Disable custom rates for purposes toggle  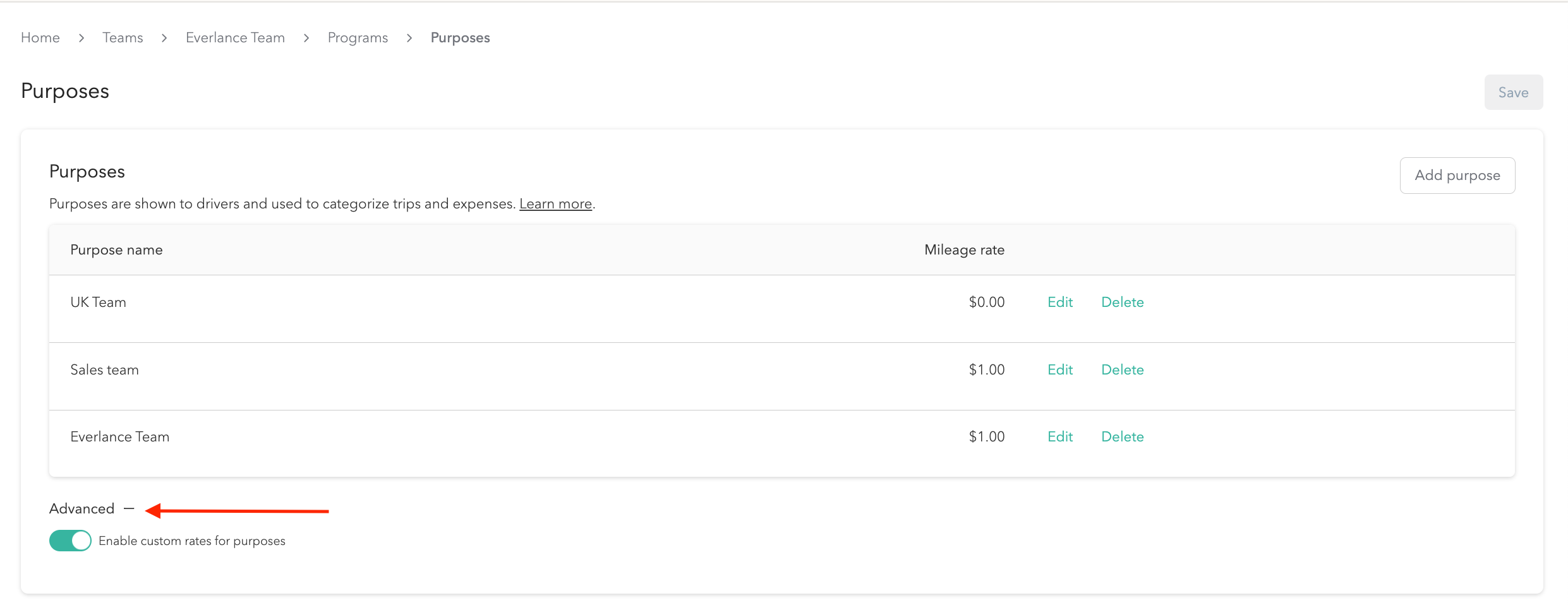pyautogui.click(x=70, y=541)
